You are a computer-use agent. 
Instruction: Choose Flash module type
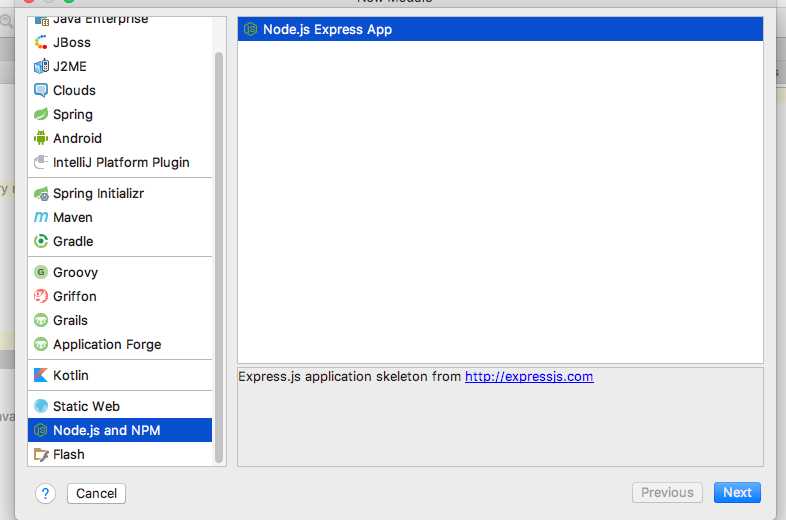[120, 454]
